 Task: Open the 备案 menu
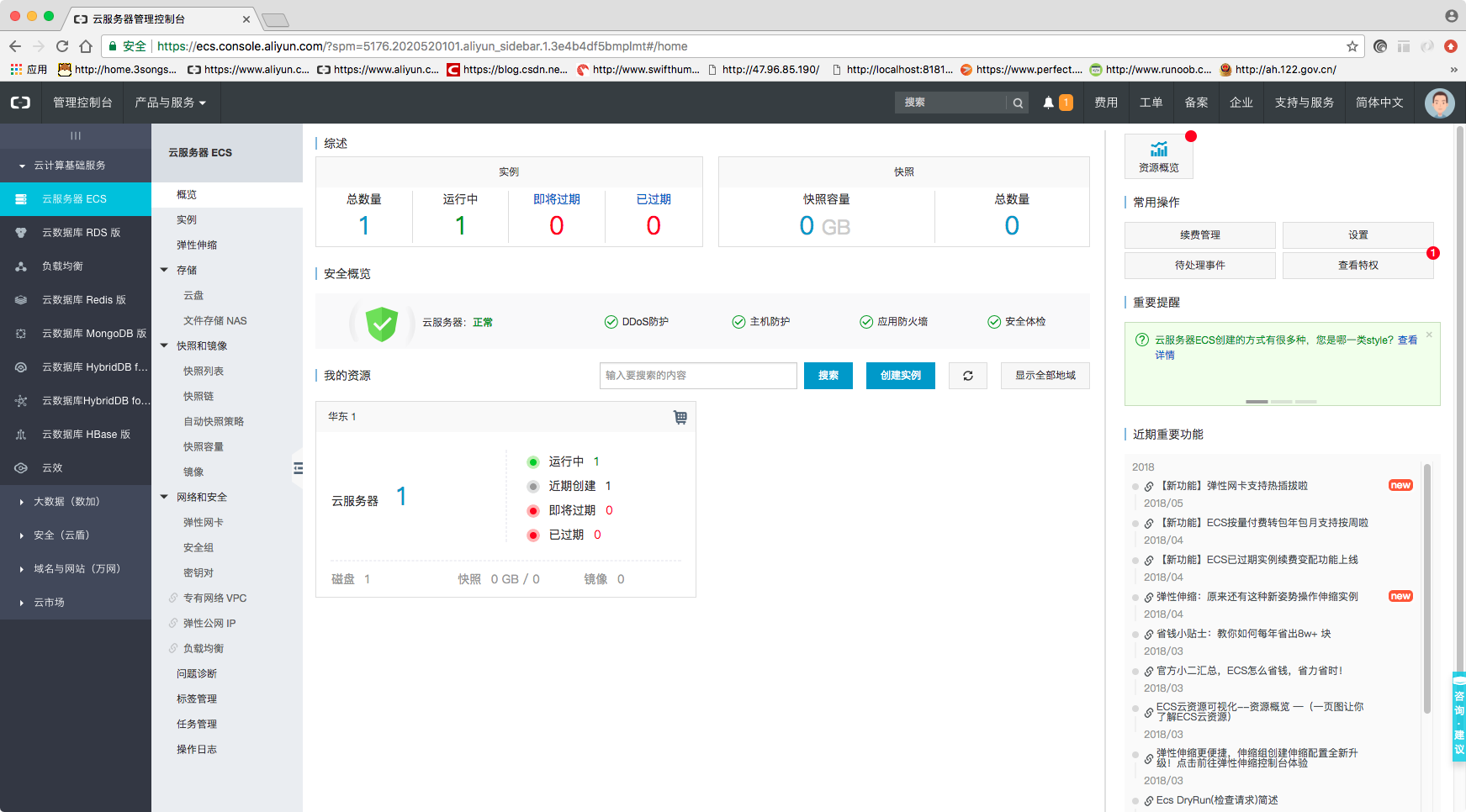click(x=1196, y=103)
